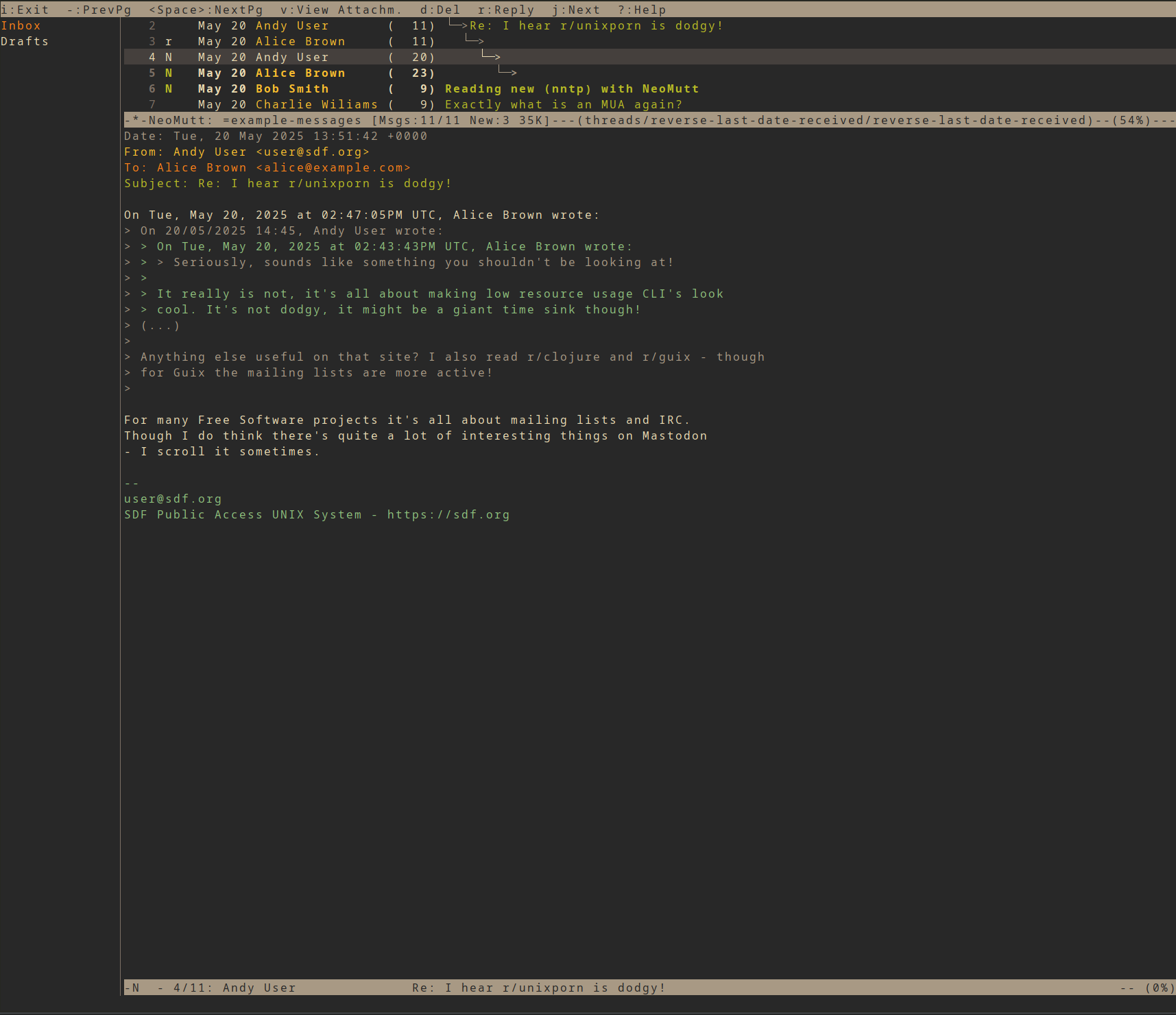Click quoted line 'for Guix the mailing lists'
This screenshot has width=1176, height=1015.
tap(309, 372)
